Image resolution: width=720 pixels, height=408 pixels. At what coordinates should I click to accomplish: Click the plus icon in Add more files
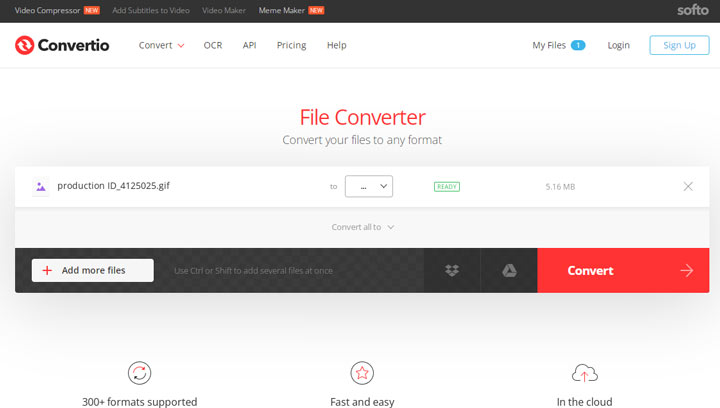47,270
